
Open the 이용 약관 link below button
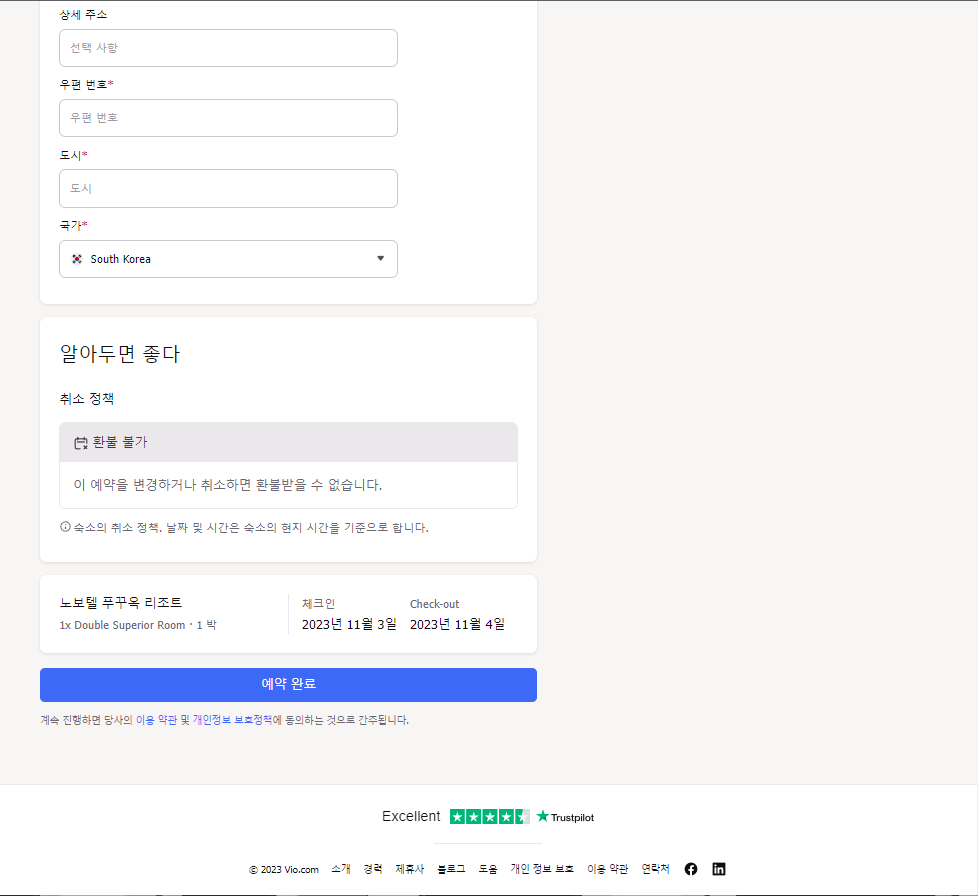156,719
